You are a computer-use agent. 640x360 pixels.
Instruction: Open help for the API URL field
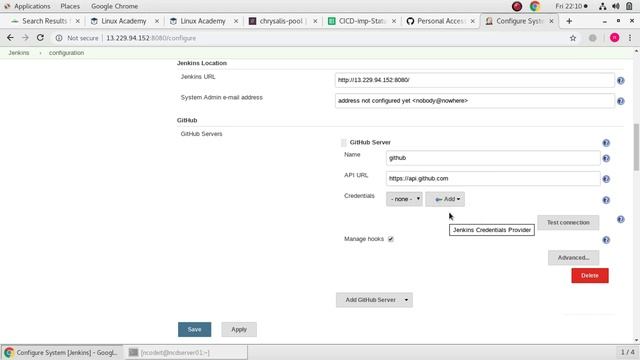pos(606,179)
